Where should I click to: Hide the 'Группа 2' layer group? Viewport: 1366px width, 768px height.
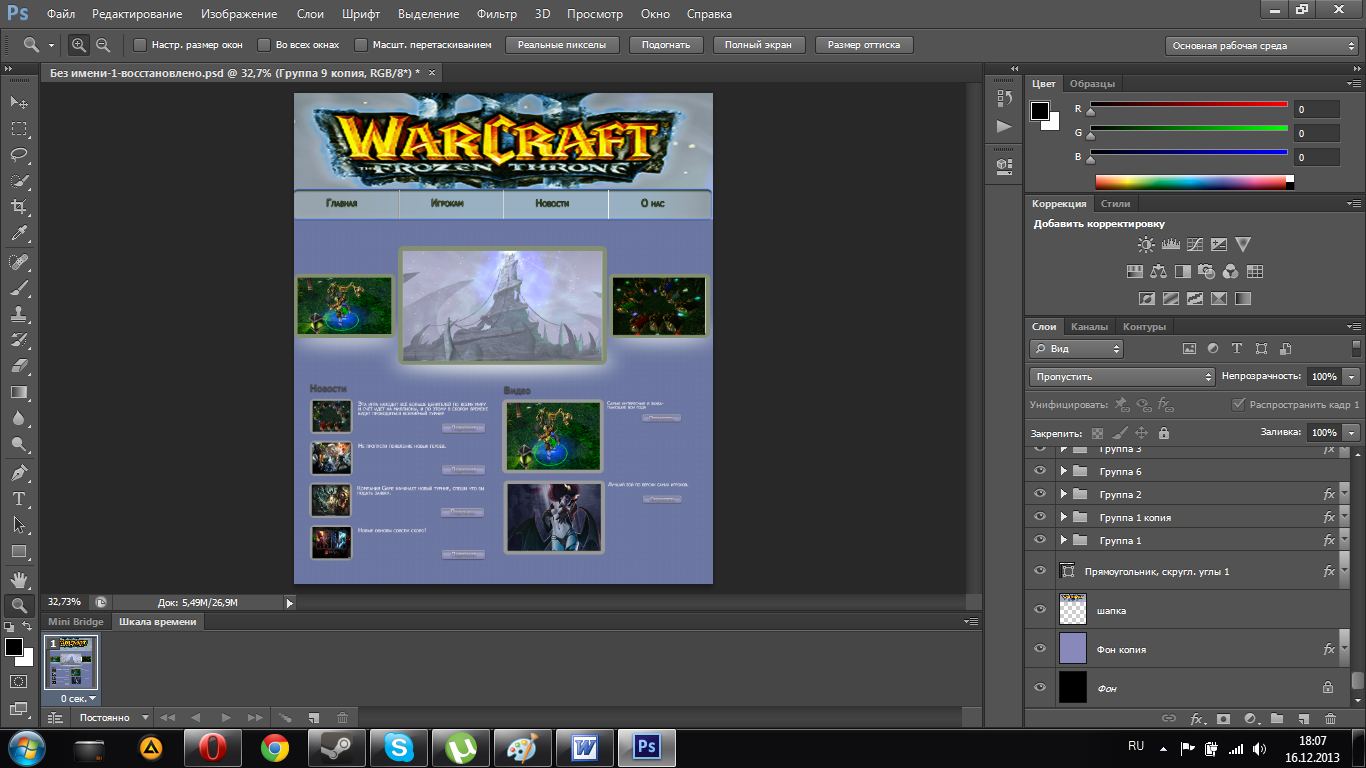pos(1040,494)
